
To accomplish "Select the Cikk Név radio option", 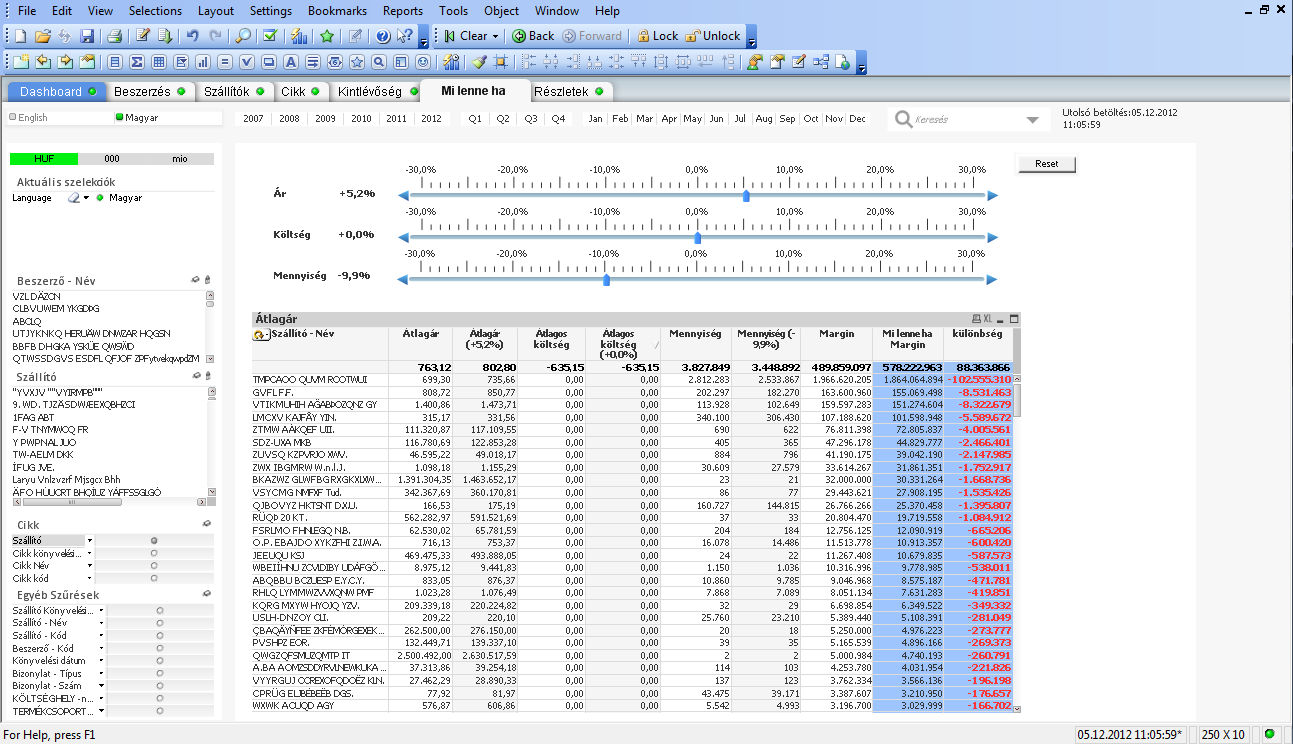I will 153,565.
